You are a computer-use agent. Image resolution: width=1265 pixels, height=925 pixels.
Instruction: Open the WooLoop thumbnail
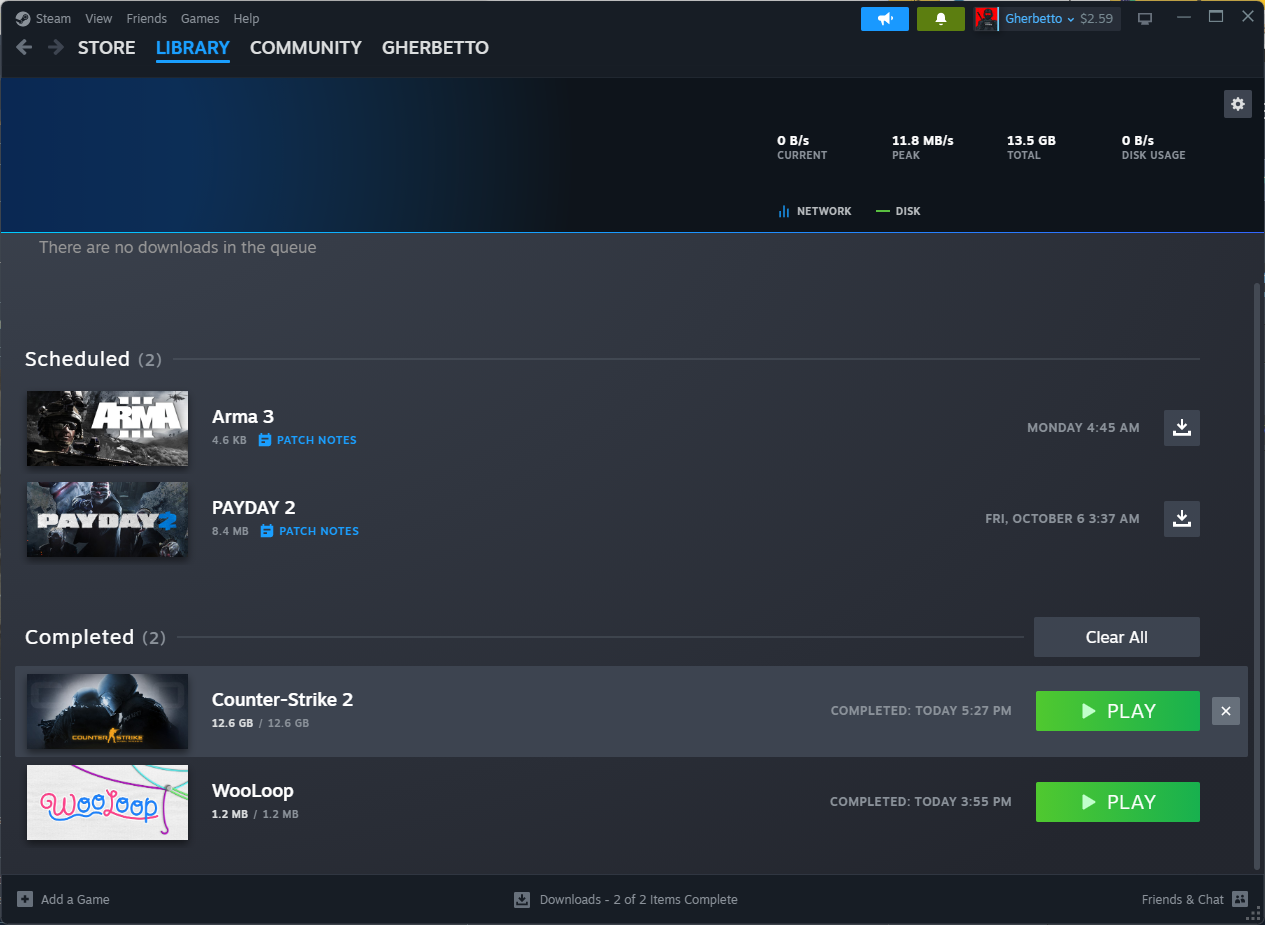coord(107,802)
